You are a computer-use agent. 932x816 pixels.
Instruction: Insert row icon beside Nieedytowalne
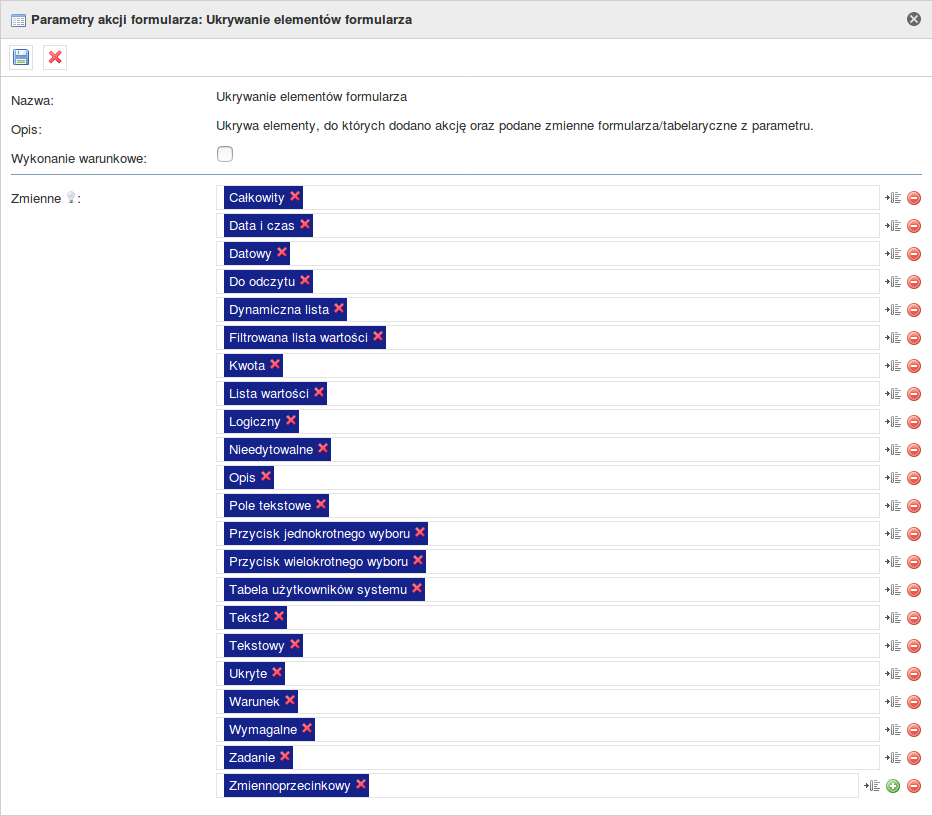tap(893, 450)
